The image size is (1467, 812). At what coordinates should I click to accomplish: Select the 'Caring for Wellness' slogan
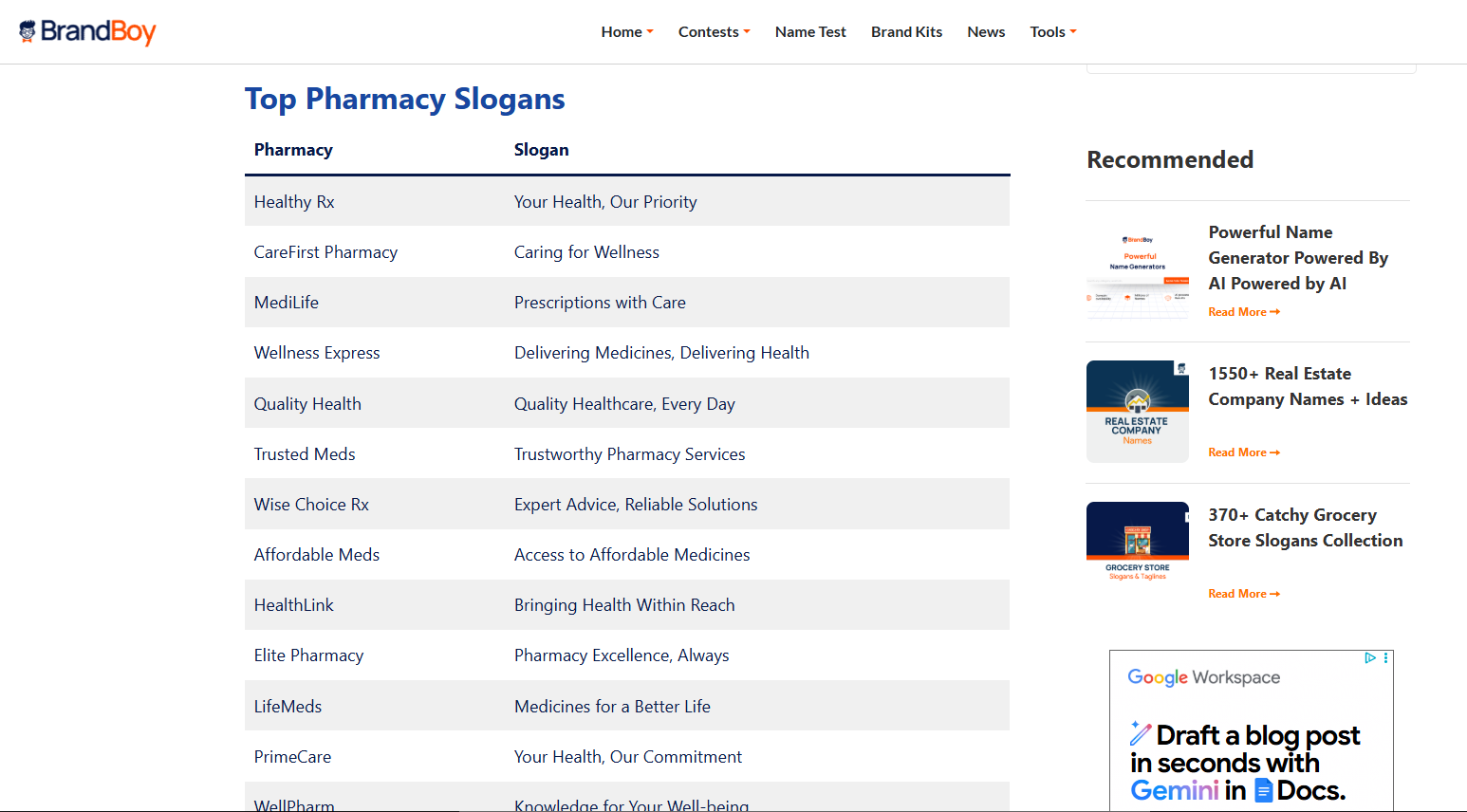(586, 252)
